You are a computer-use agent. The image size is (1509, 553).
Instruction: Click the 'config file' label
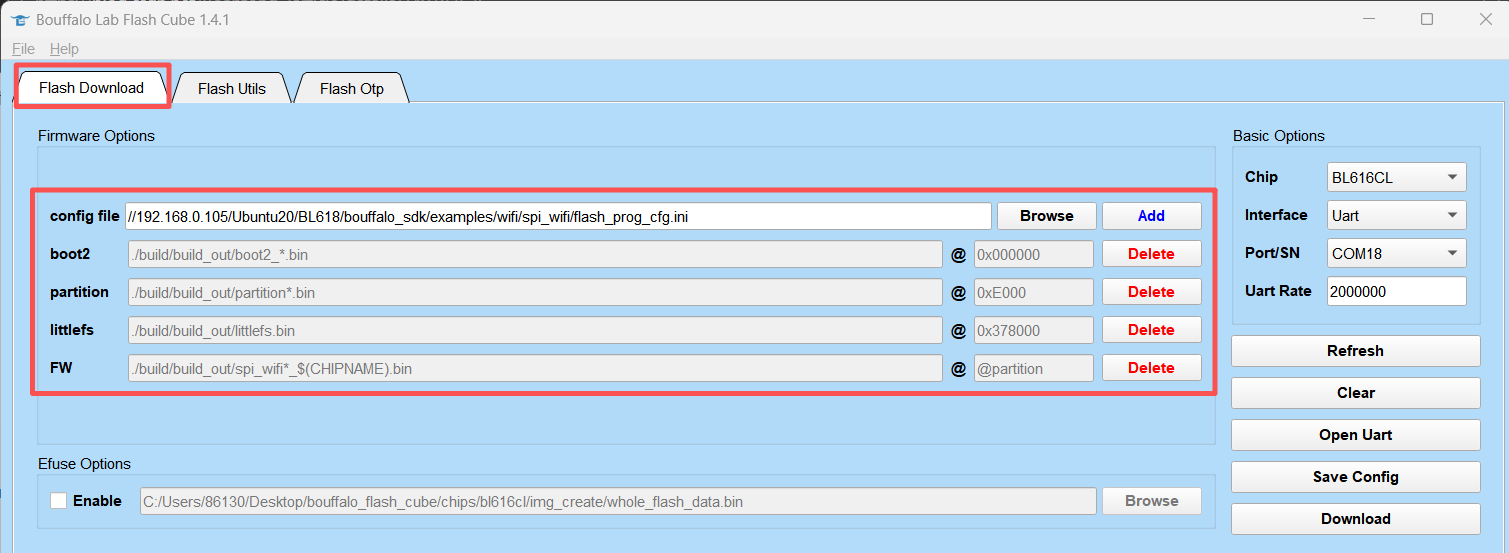coord(85,216)
